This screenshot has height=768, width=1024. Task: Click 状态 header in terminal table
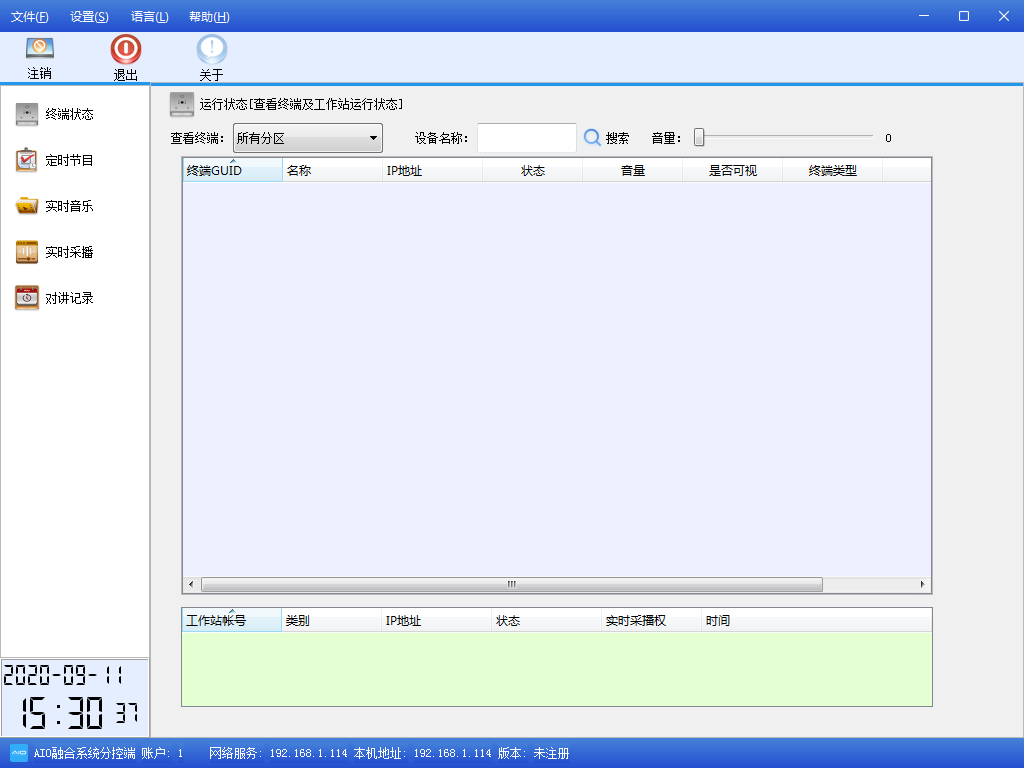[x=532, y=170]
